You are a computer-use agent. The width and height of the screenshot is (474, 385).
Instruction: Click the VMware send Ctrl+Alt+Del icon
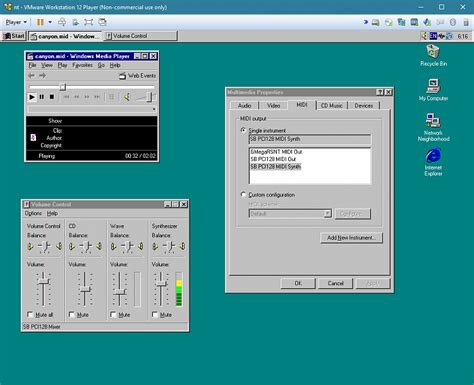pyautogui.click(x=62, y=22)
